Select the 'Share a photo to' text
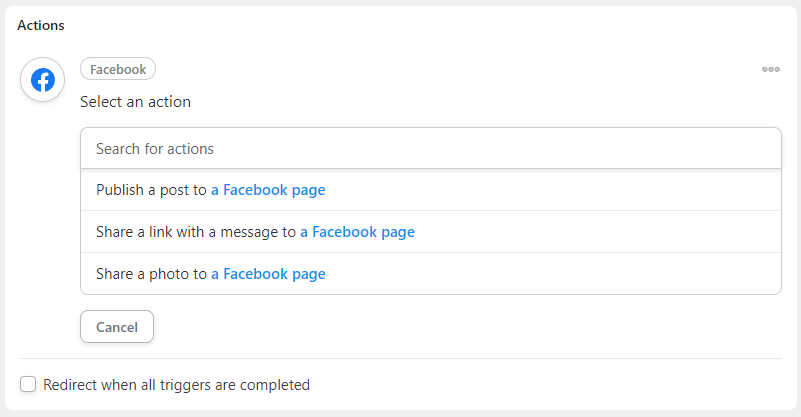Viewport: 801px width, 417px height. pyautogui.click(x=151, y=274)
